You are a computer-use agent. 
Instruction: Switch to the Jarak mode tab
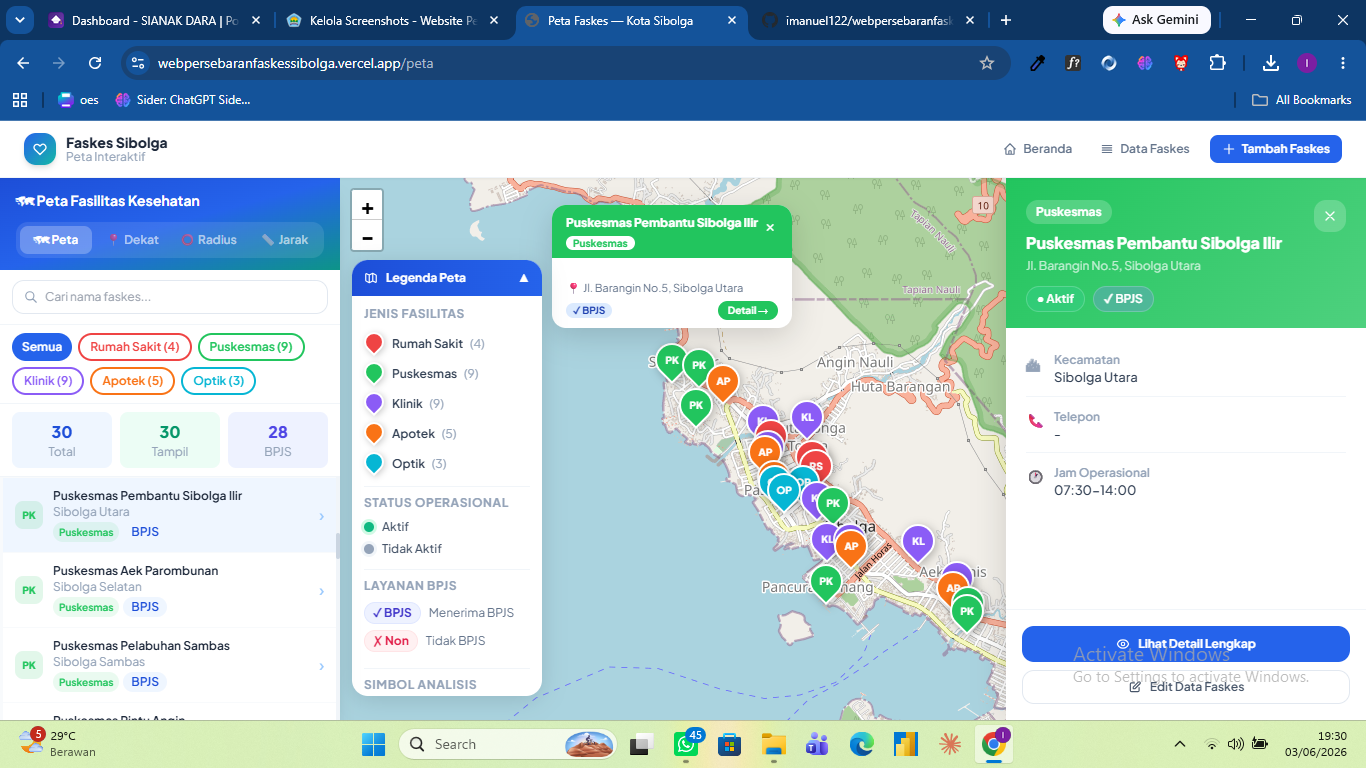coord(285,240)
